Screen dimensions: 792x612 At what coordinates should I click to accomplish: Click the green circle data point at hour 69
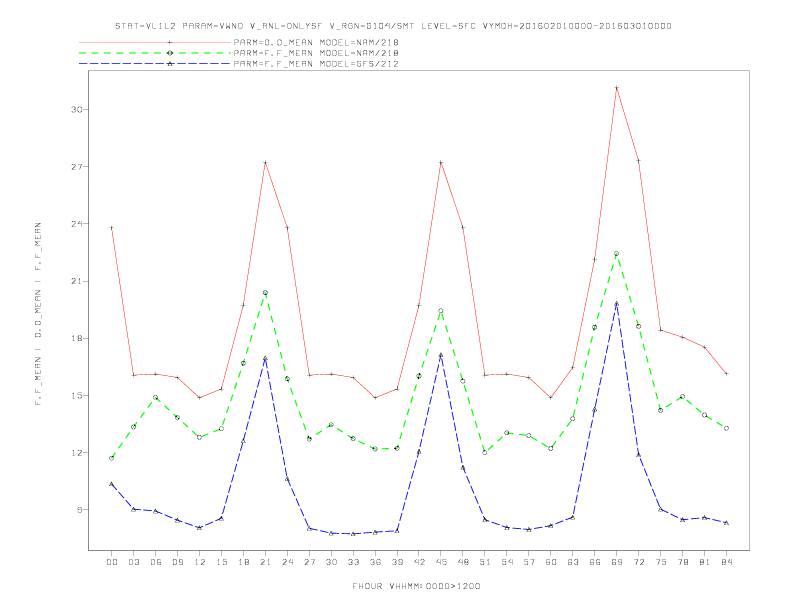tap(617, 253)
